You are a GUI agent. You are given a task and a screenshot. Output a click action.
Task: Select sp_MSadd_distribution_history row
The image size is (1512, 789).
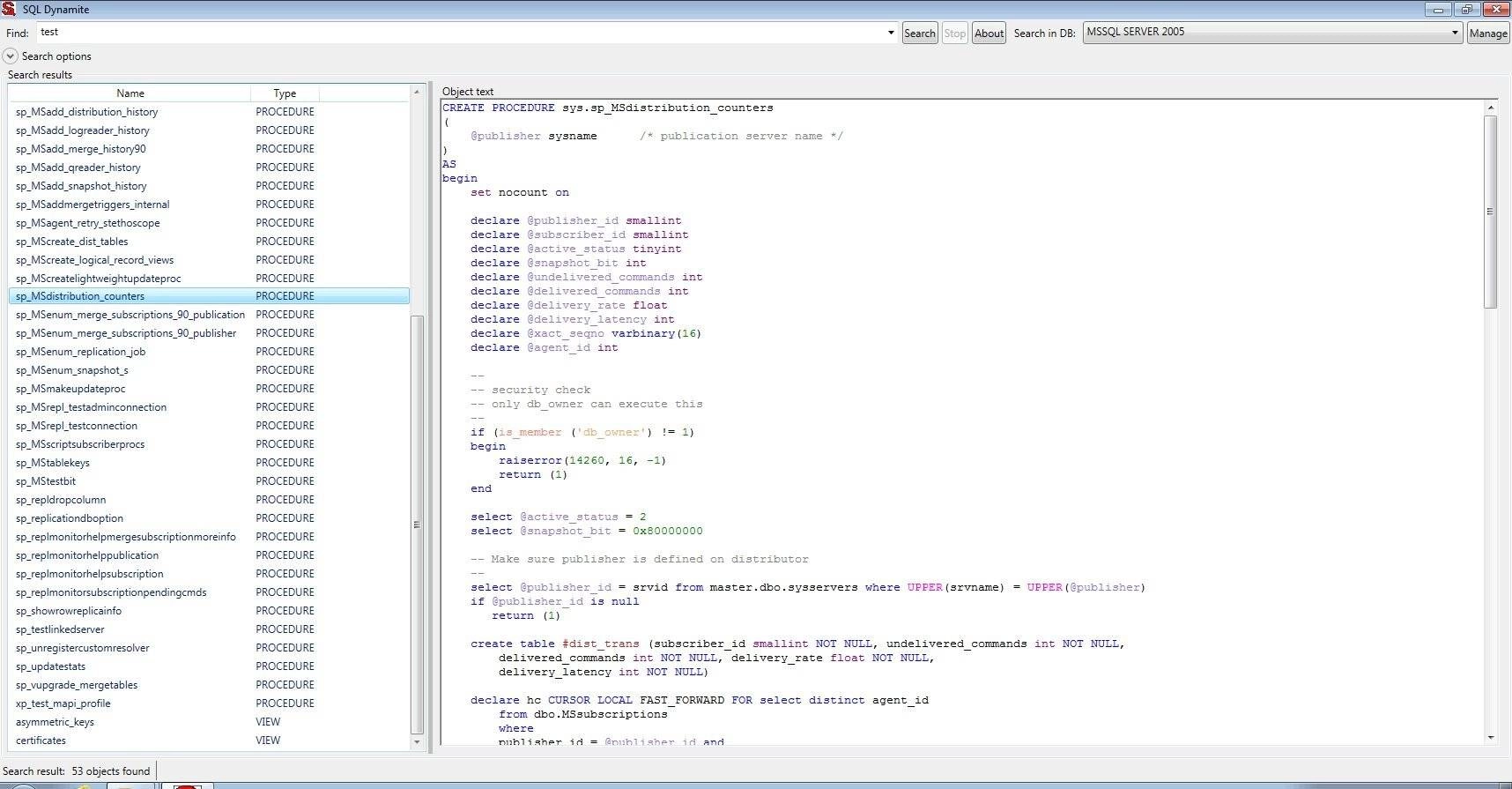coord(210,112)
